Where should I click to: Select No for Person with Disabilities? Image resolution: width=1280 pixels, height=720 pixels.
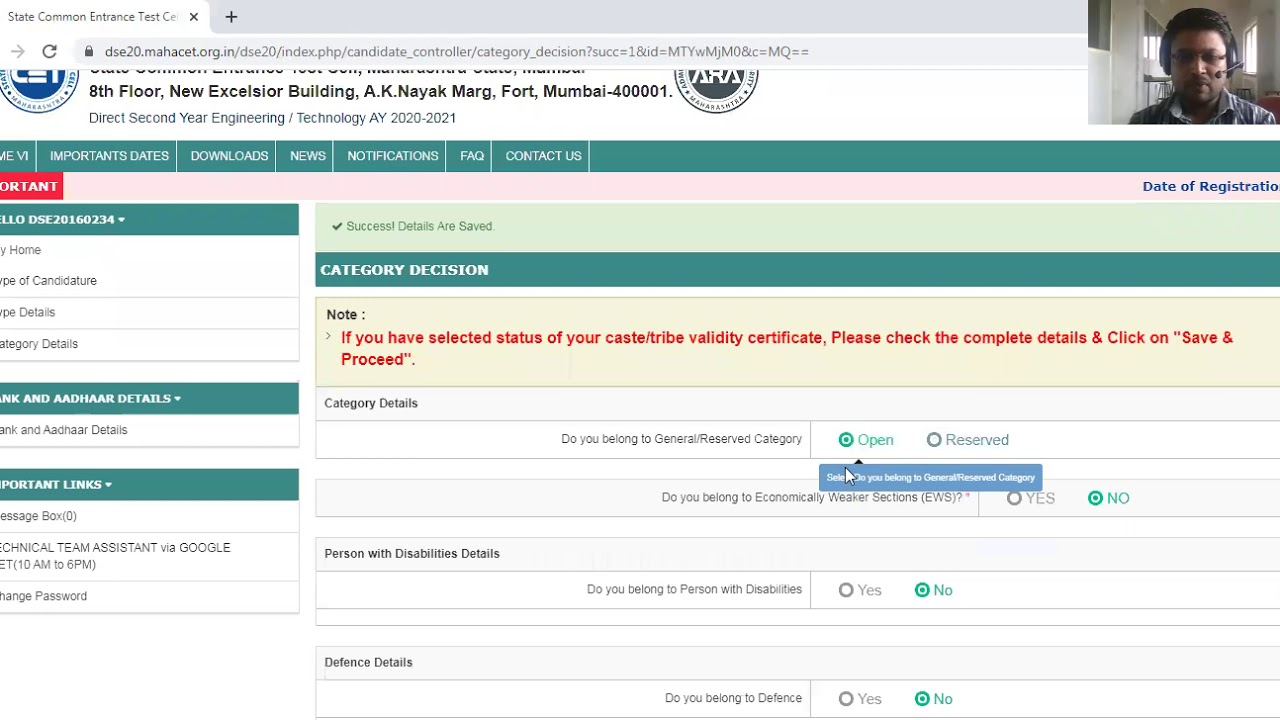tap(922, 590)
